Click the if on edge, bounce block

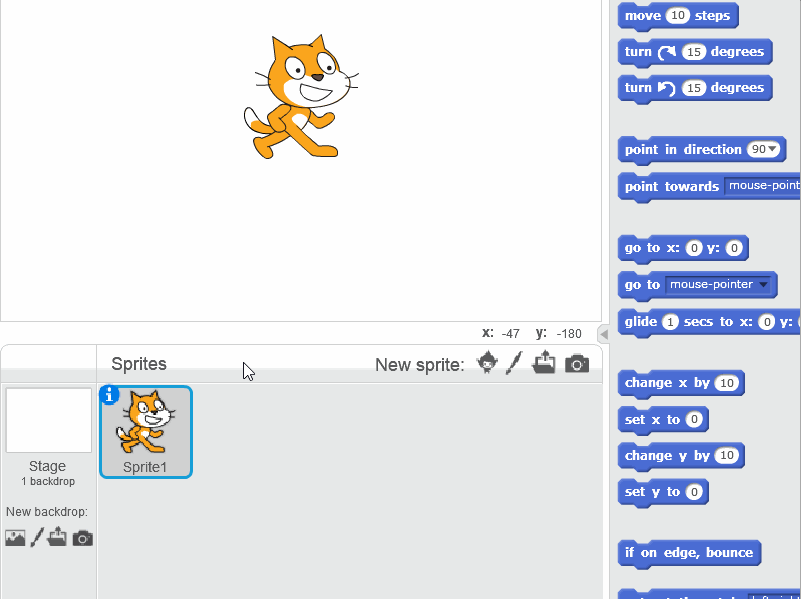(x=689, y=553)
